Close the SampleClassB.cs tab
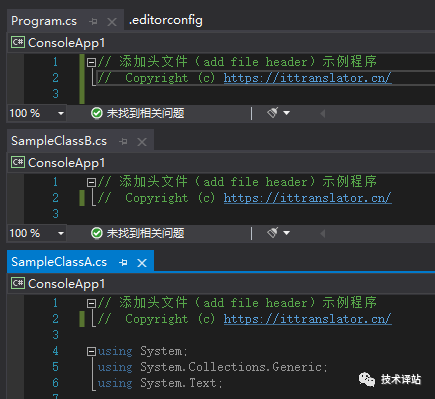This screenshot has width=435, height=399. pos(142,142)
